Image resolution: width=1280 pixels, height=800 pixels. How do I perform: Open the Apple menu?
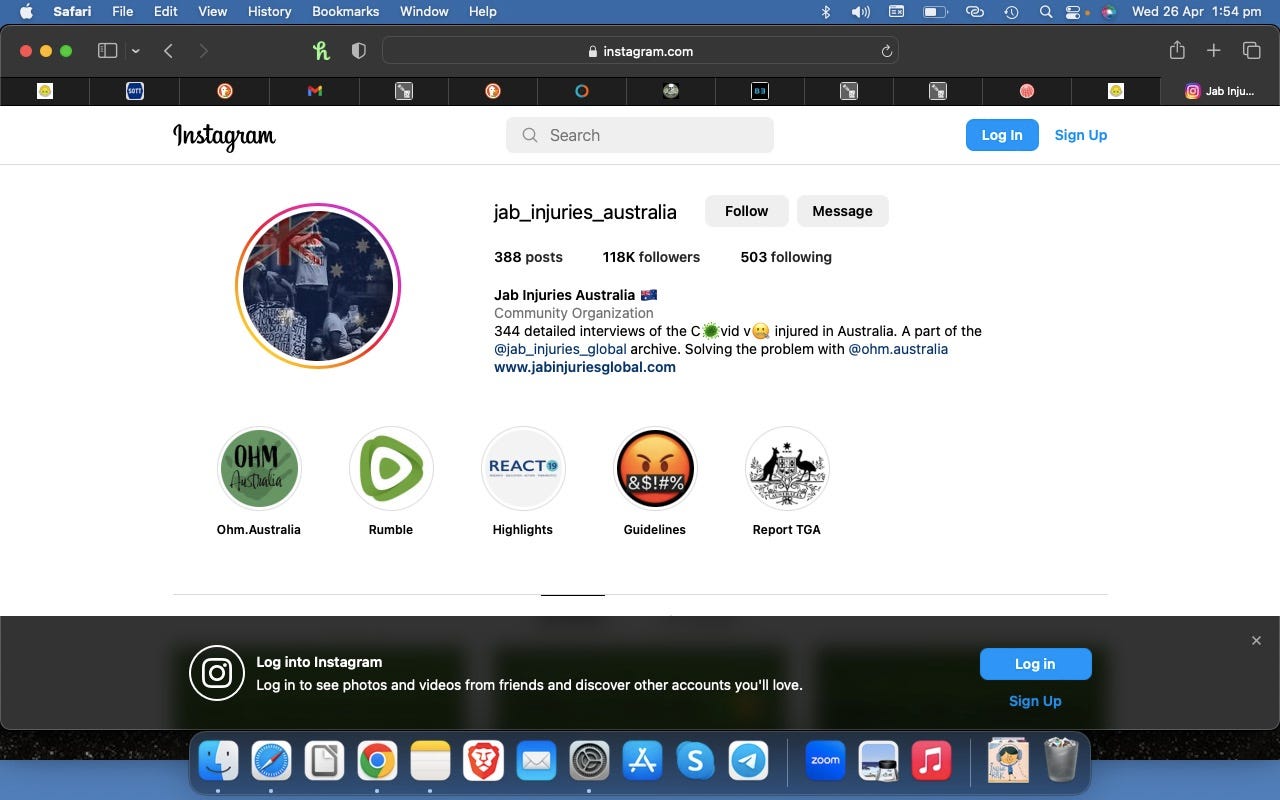point(26,11)
